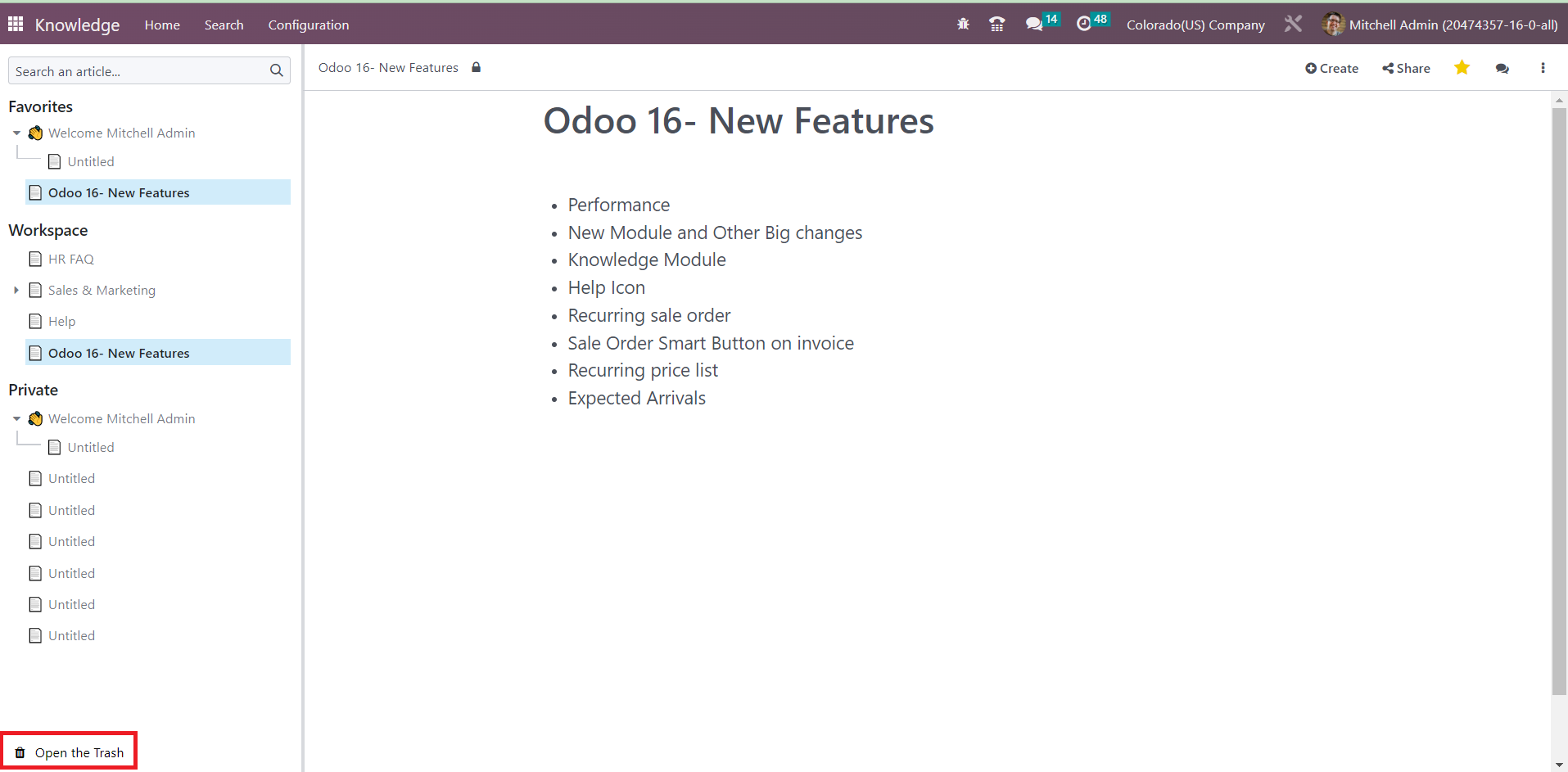This screenshot has height=772, width=1568.
Task: Click page icon of Favorites Untitled child
Action: tap(55, 161)
